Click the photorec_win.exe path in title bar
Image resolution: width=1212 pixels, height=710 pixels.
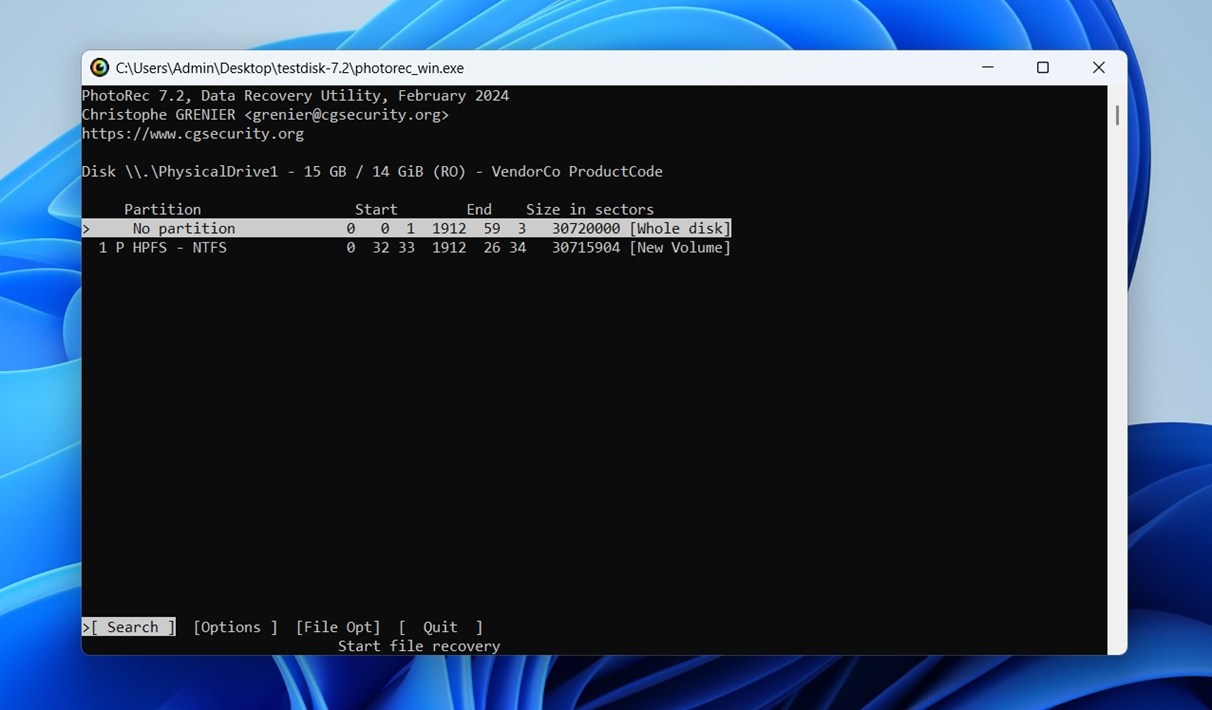(x=289, y=67)
